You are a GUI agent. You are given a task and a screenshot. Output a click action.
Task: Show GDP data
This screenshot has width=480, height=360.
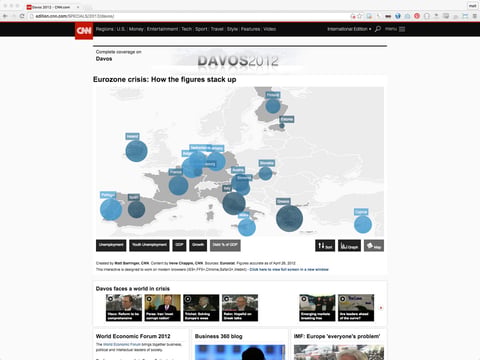pyautogui.click(x=179, y=245)
